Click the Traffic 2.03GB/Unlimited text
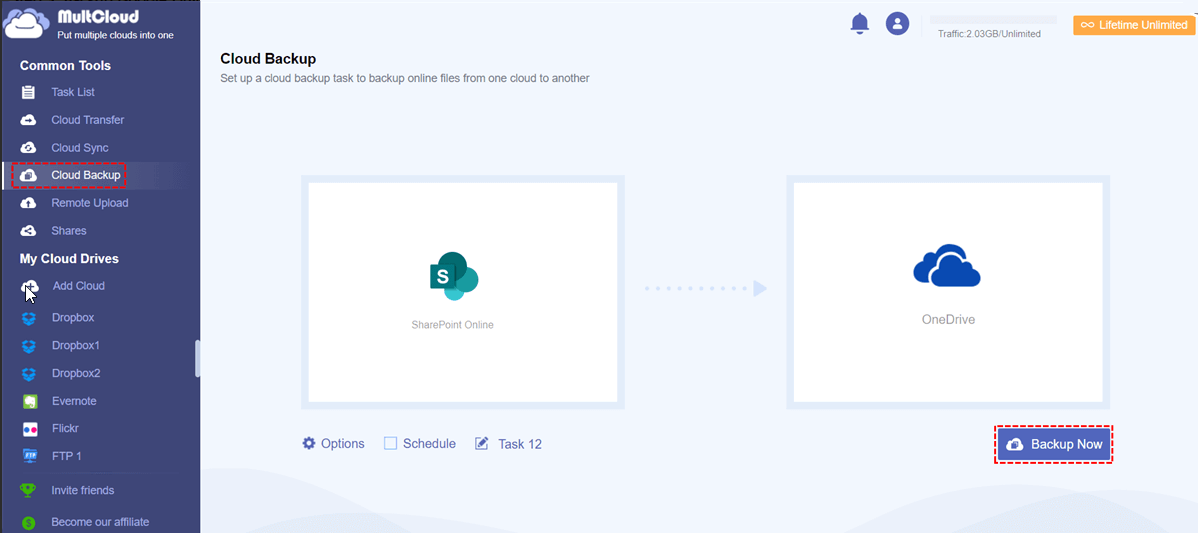Screen dimensions: 1198x533 coord(989,34)
